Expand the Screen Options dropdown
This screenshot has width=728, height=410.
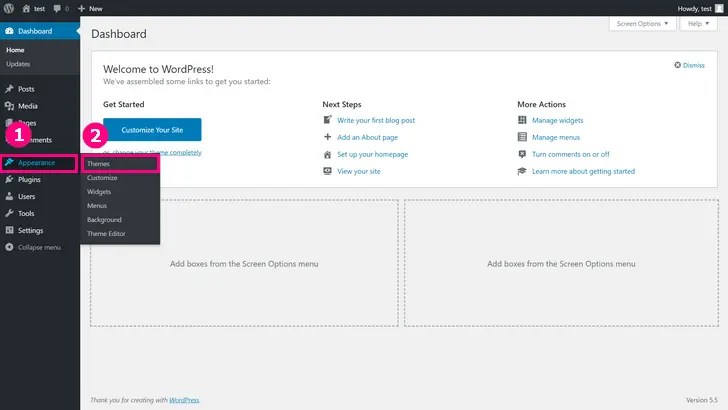click(x=643, y=24)
